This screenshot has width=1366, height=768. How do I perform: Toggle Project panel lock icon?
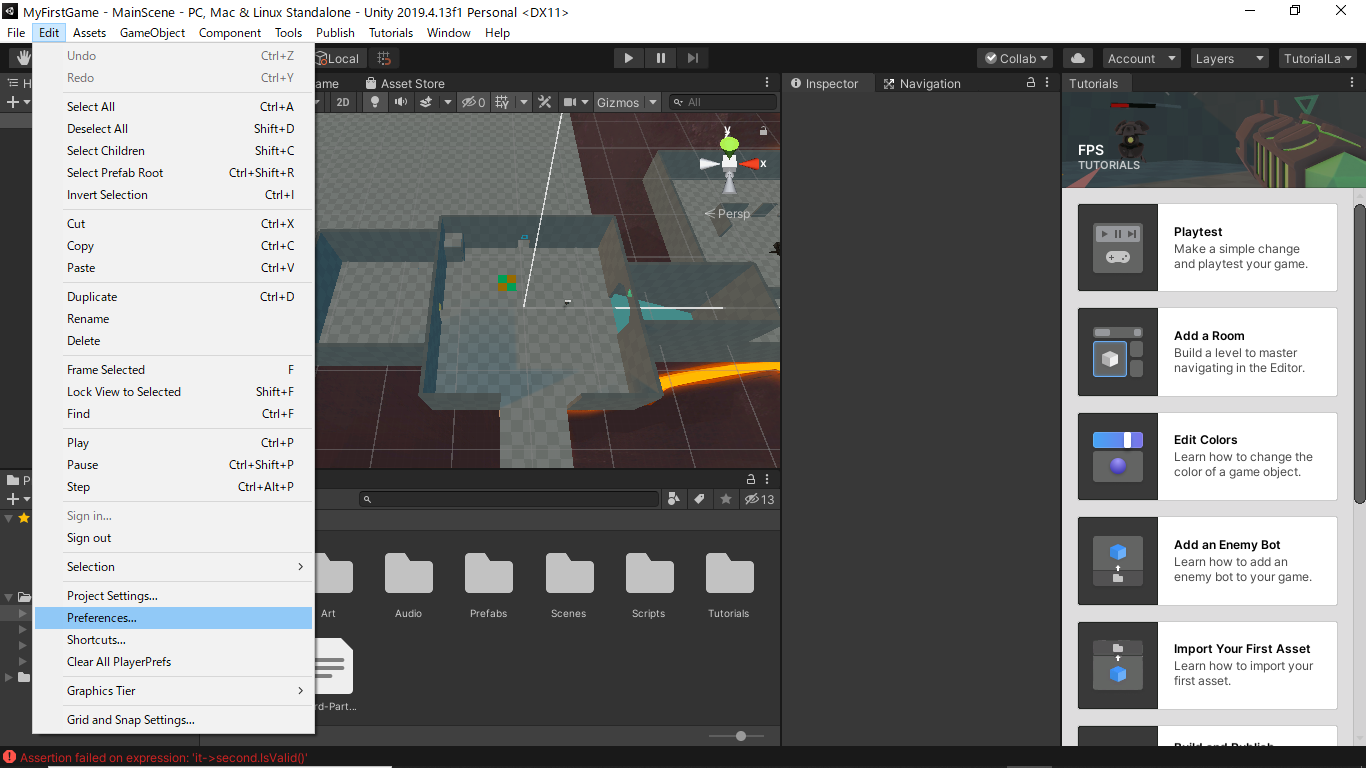751,479
